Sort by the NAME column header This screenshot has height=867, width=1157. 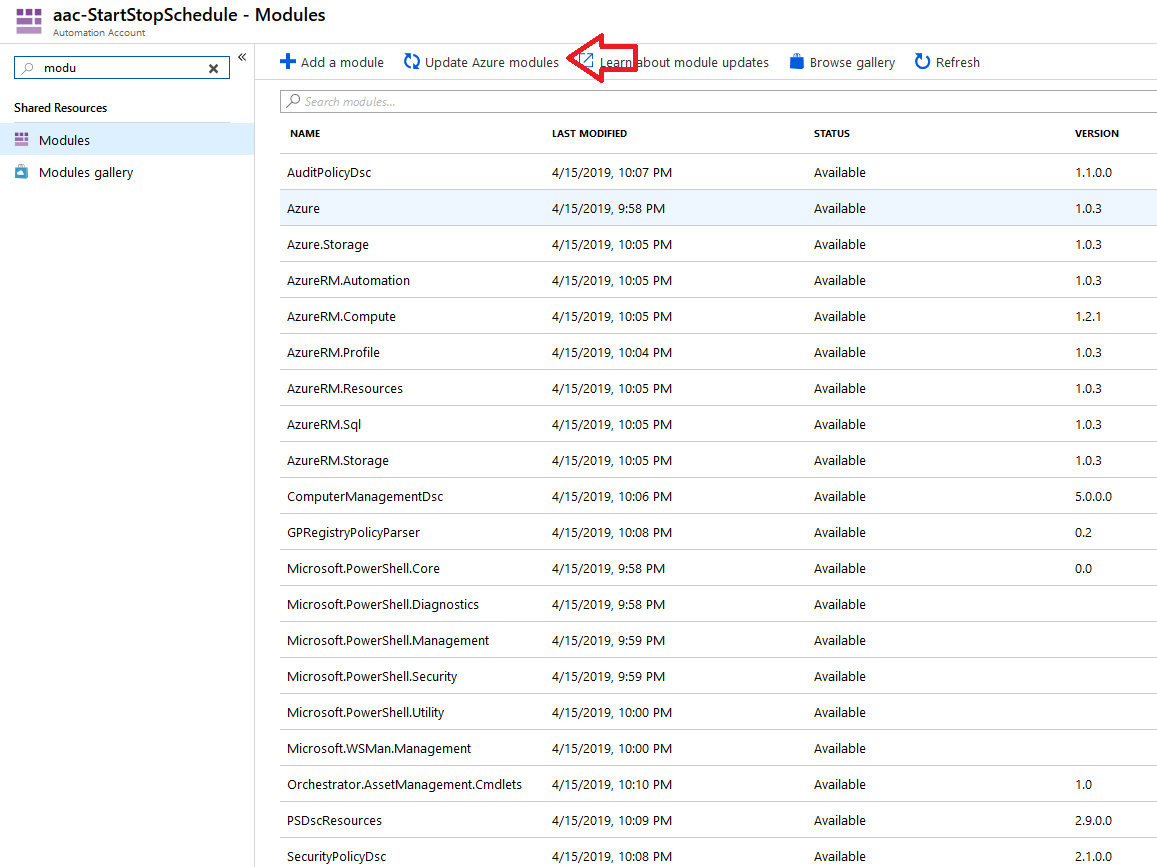pyautogui.click(x=305, y=134)
